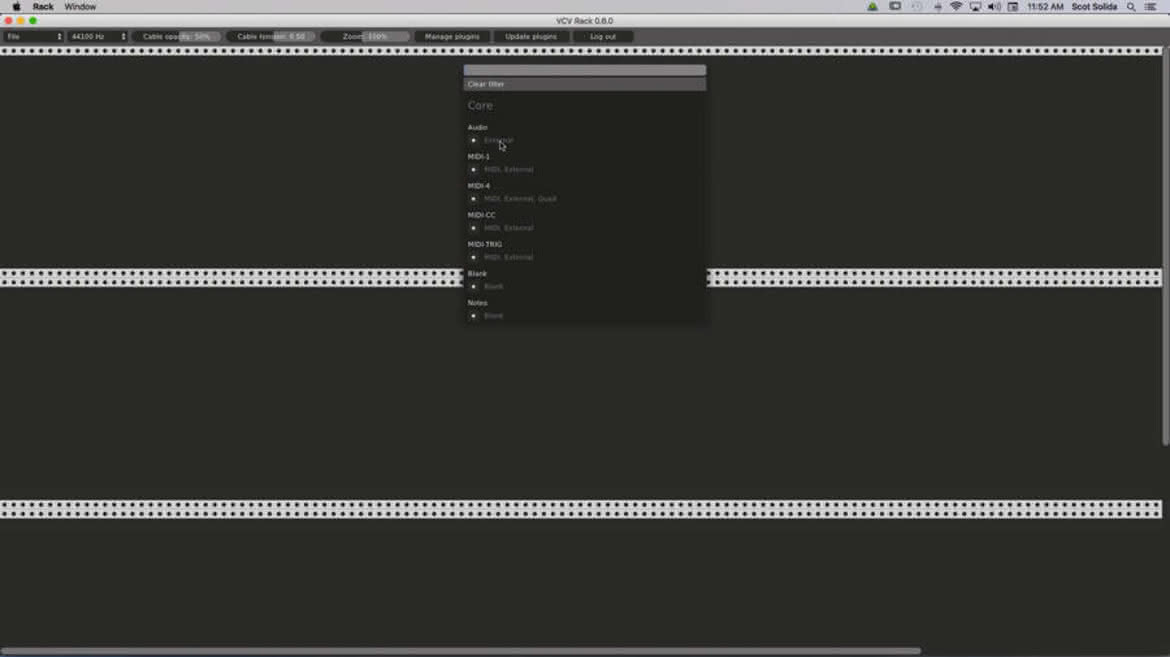This screenshot has height=657, width=1170.
Task: Toggle favorite dot for Blank module
Action: [x=473, y=286]
